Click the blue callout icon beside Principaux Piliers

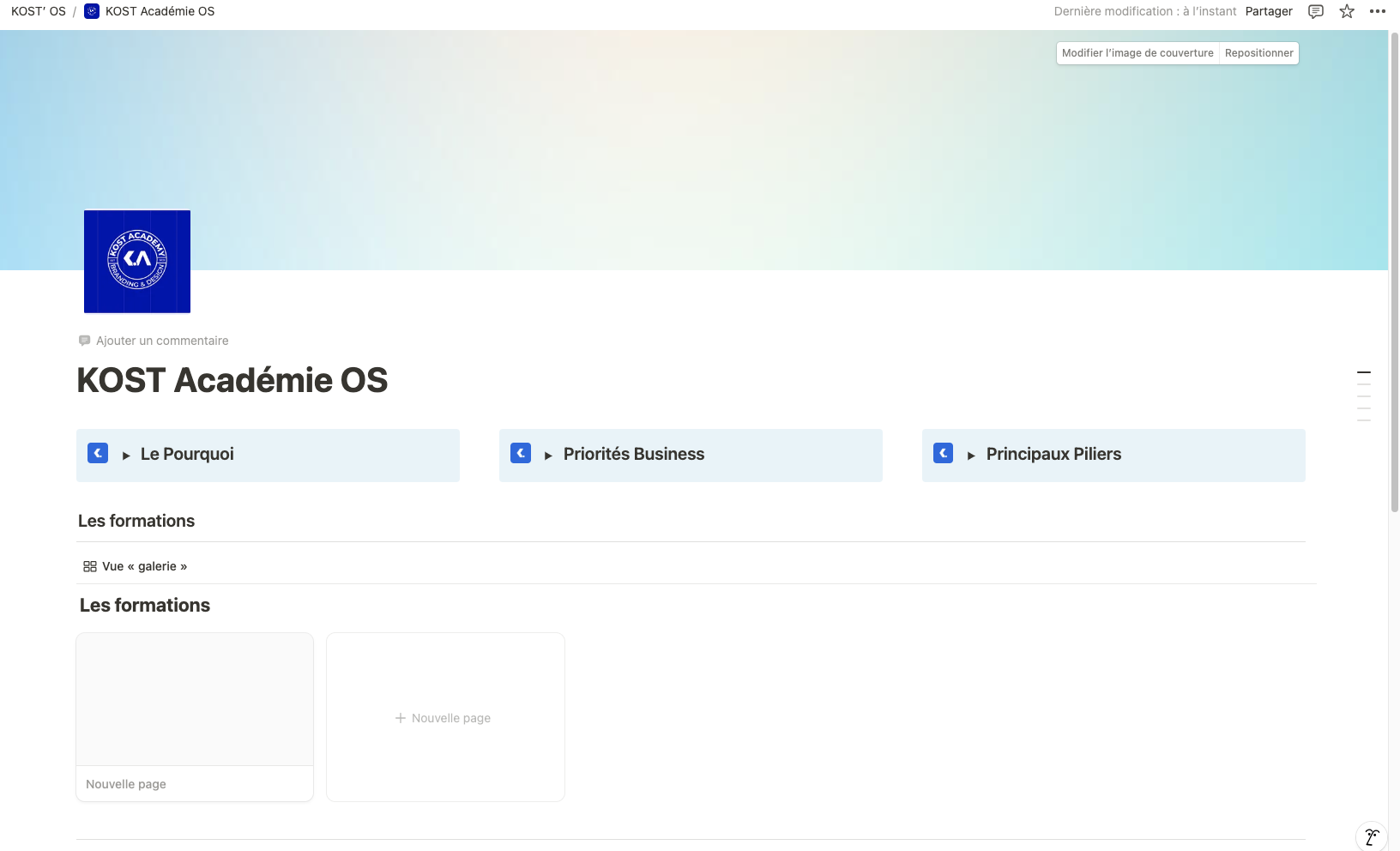[944, 453]
